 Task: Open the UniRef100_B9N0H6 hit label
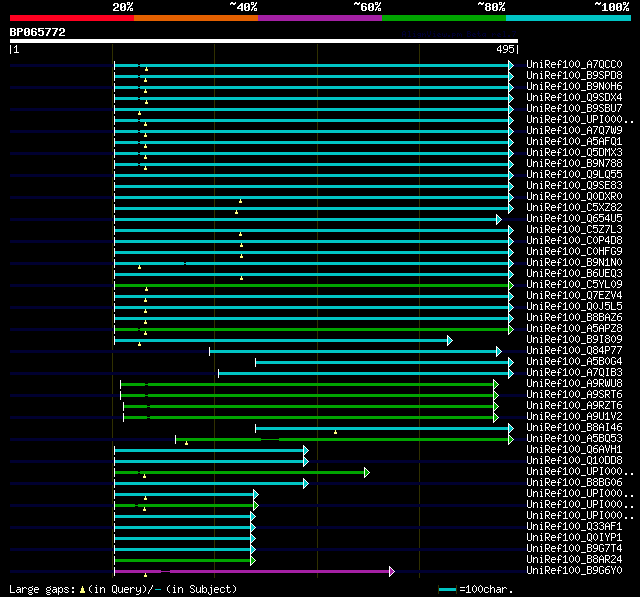574,87
